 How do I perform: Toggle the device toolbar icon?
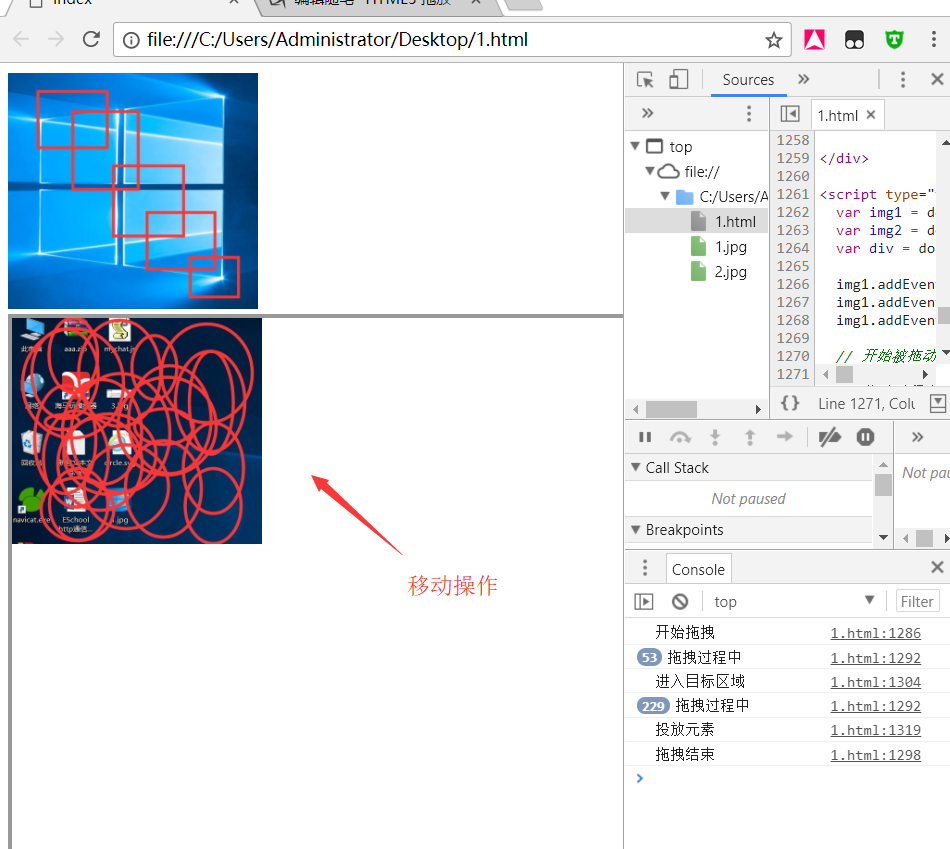pos(678,79)
